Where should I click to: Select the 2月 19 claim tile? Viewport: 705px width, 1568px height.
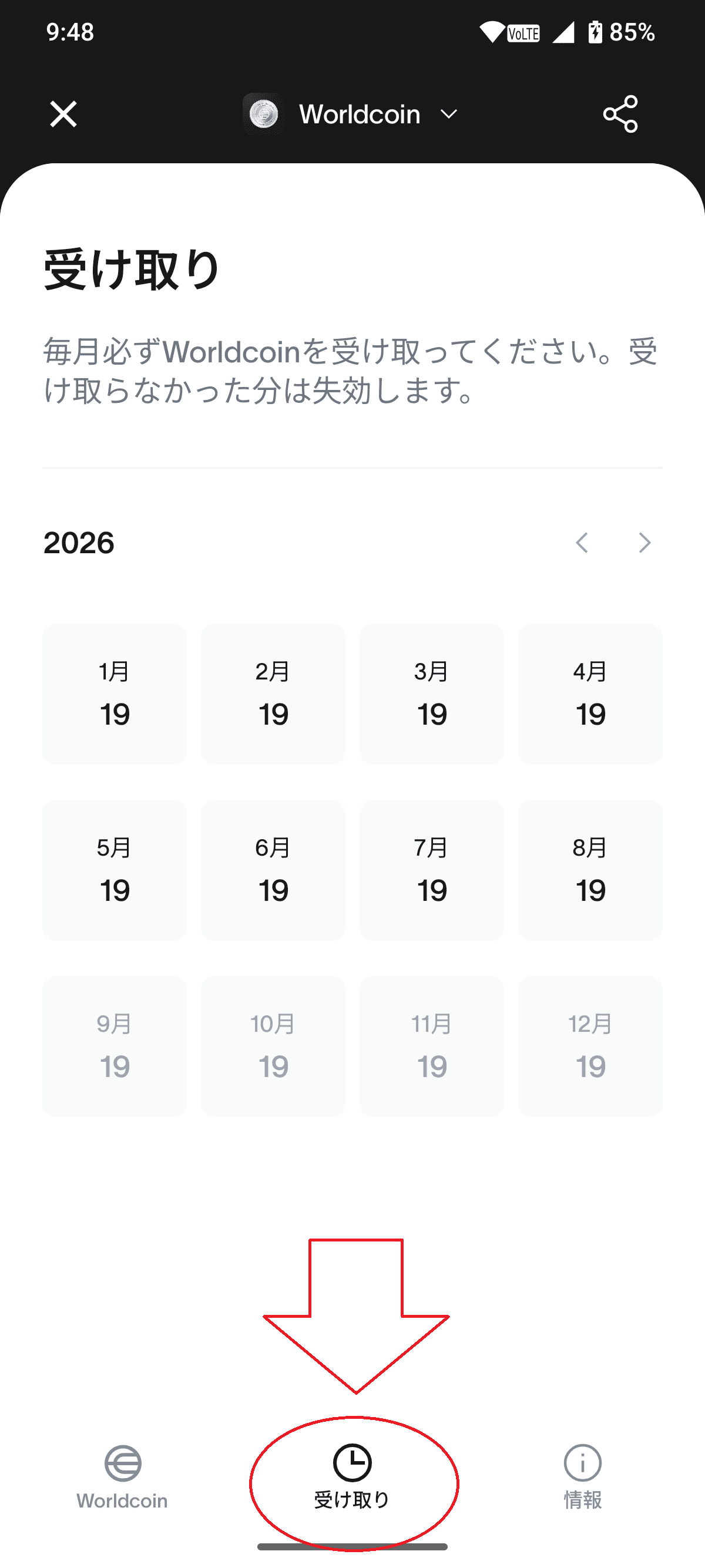(x=273, y=694)
